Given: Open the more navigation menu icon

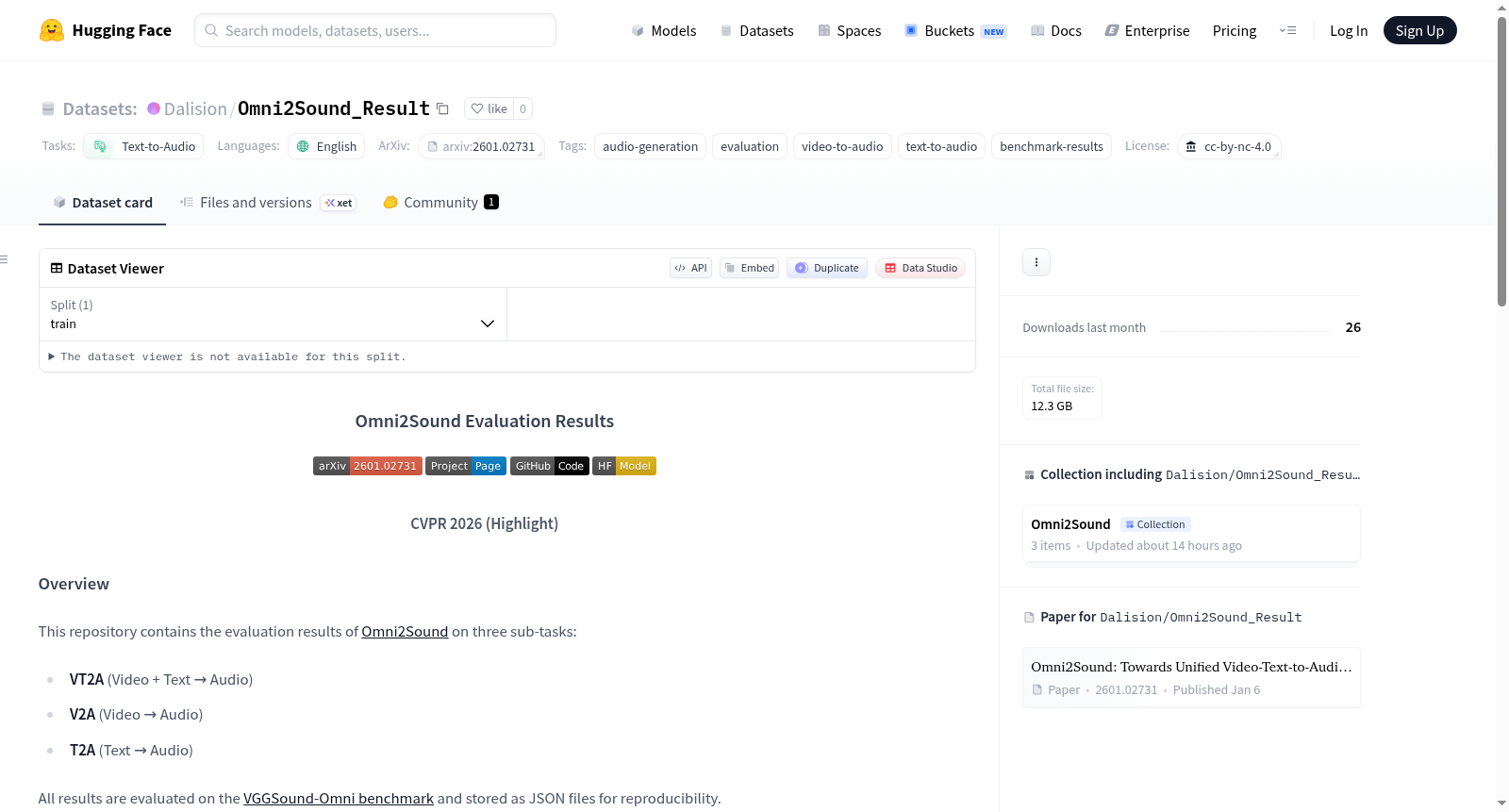Looking at the screenshot, I should point(1287,30).
